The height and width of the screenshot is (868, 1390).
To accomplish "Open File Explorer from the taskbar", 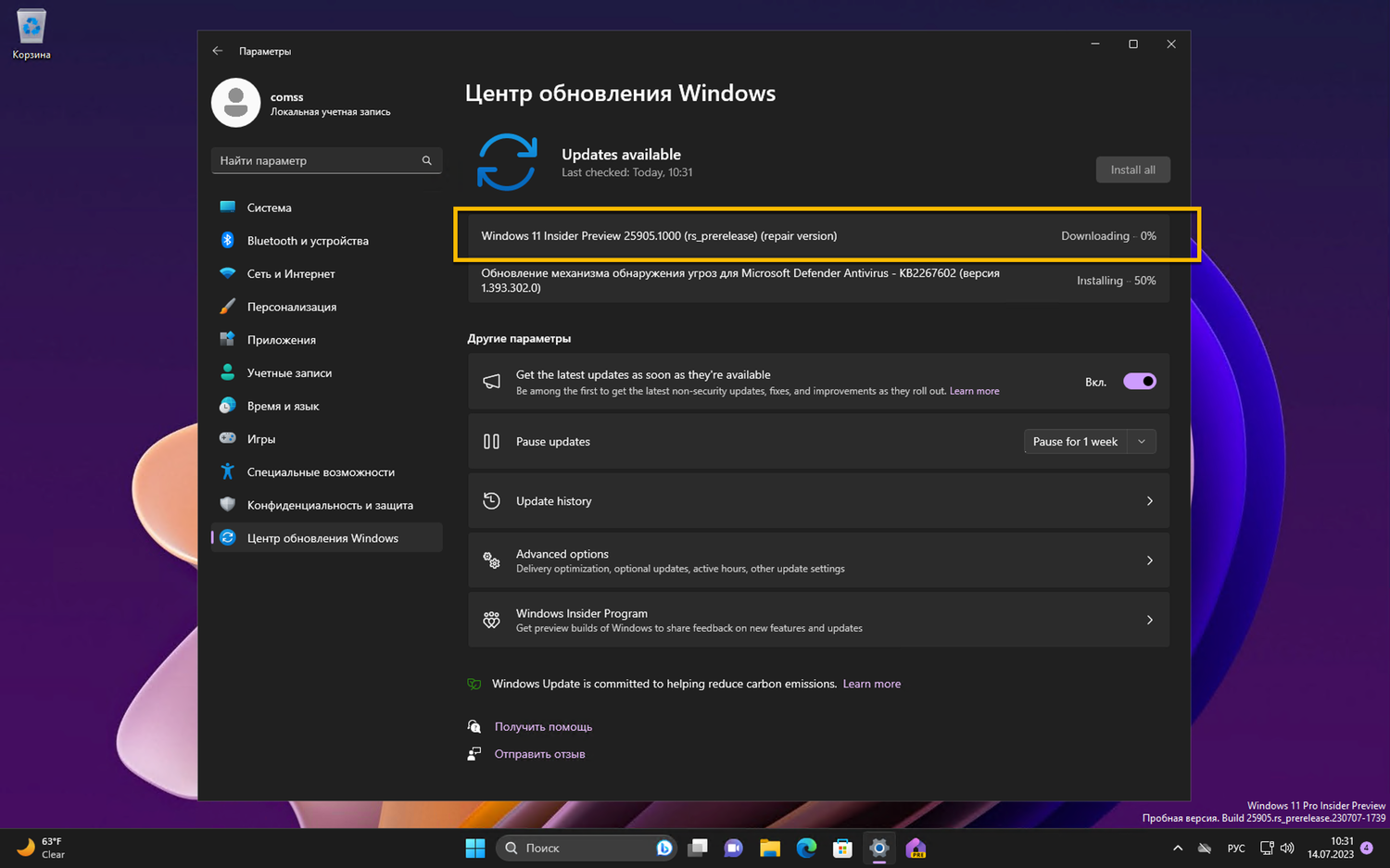I will pyautogui.click(x=769, y=848).
